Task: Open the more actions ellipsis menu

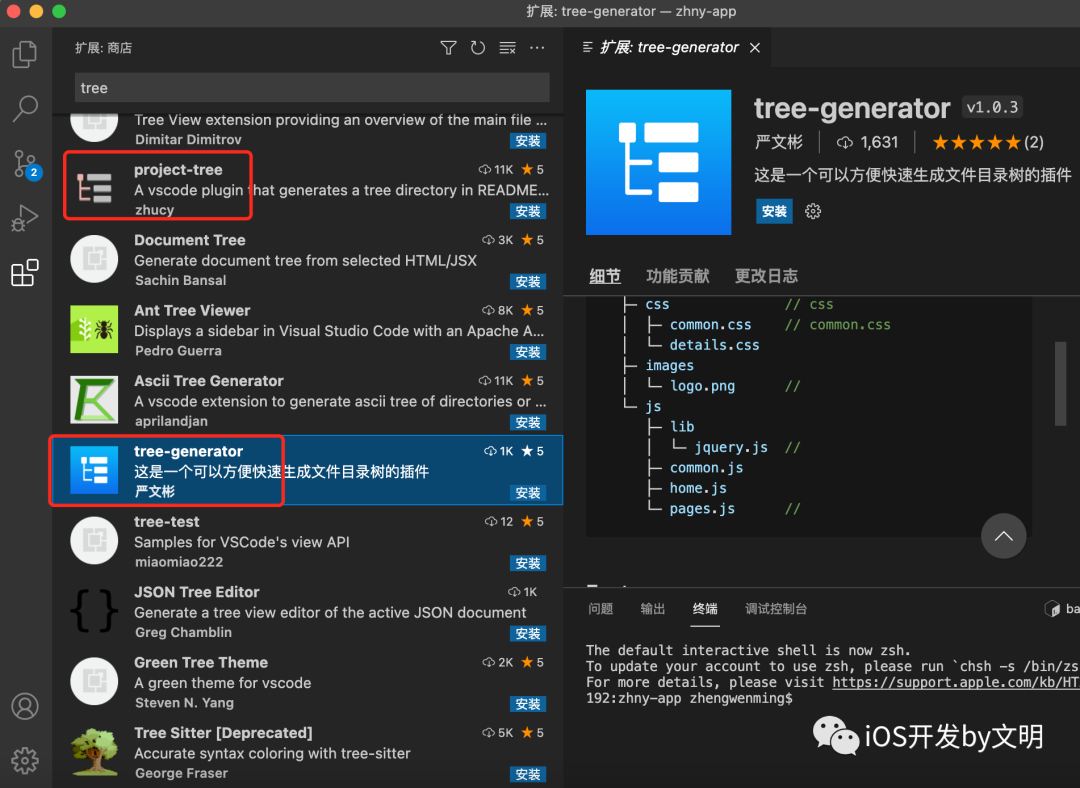Action: click(537, 48)
